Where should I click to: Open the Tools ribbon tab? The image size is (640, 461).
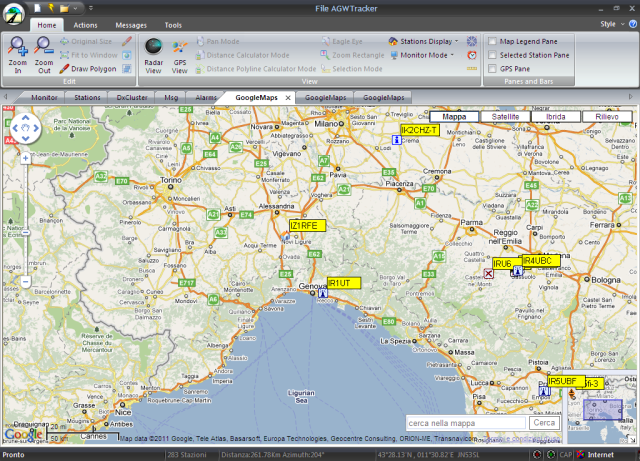tap(173, 25)
